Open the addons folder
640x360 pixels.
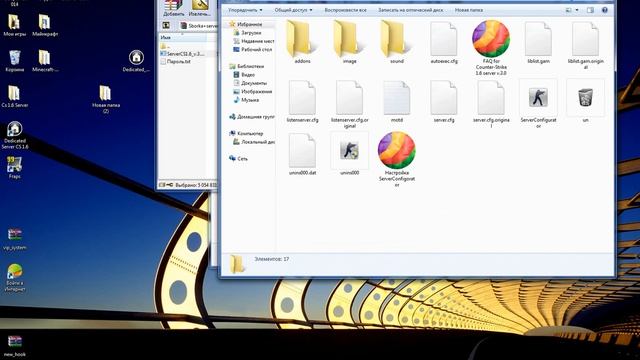tap(302, 43)
